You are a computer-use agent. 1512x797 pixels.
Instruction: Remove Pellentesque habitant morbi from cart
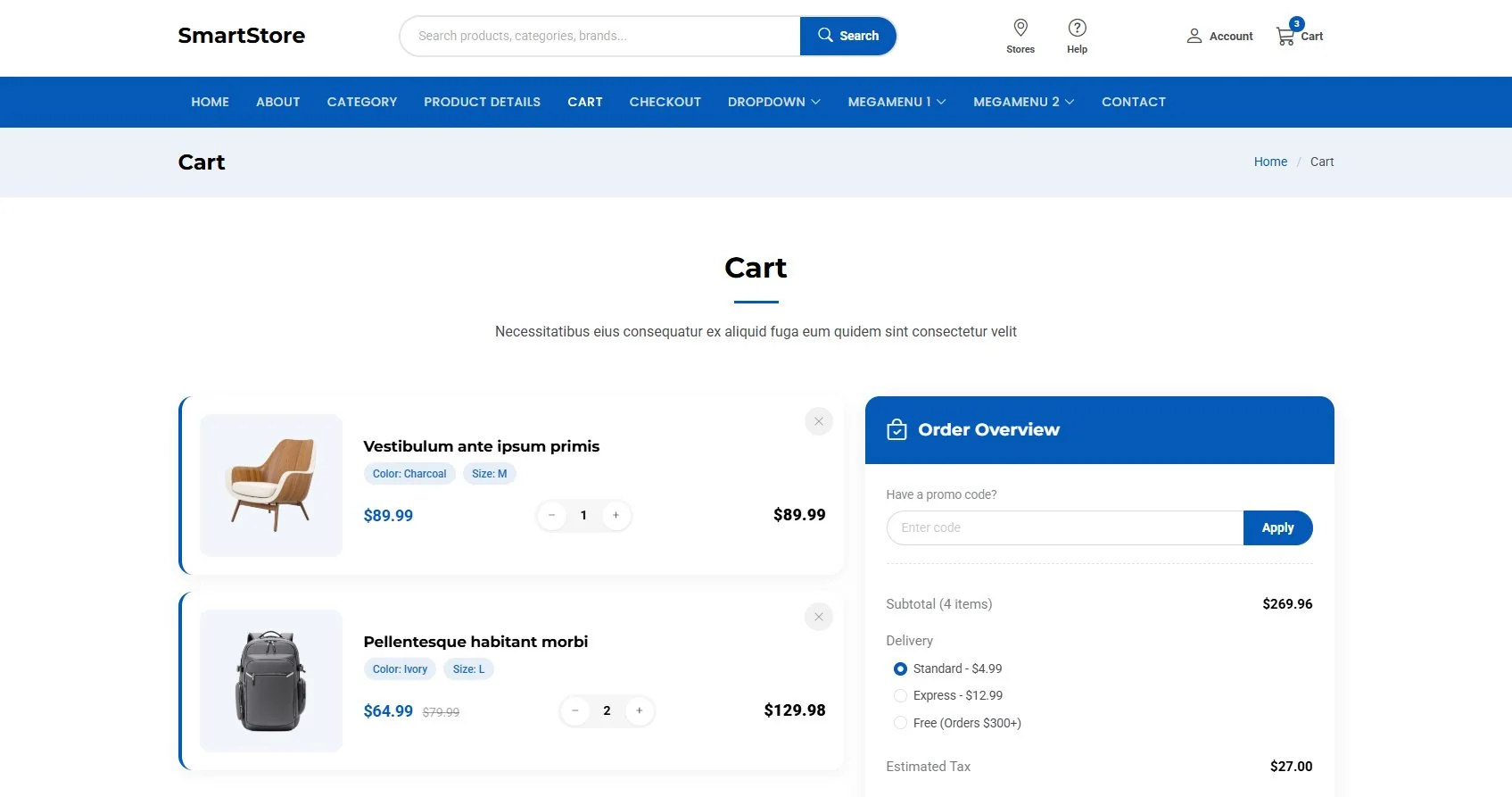click(819, 617)
